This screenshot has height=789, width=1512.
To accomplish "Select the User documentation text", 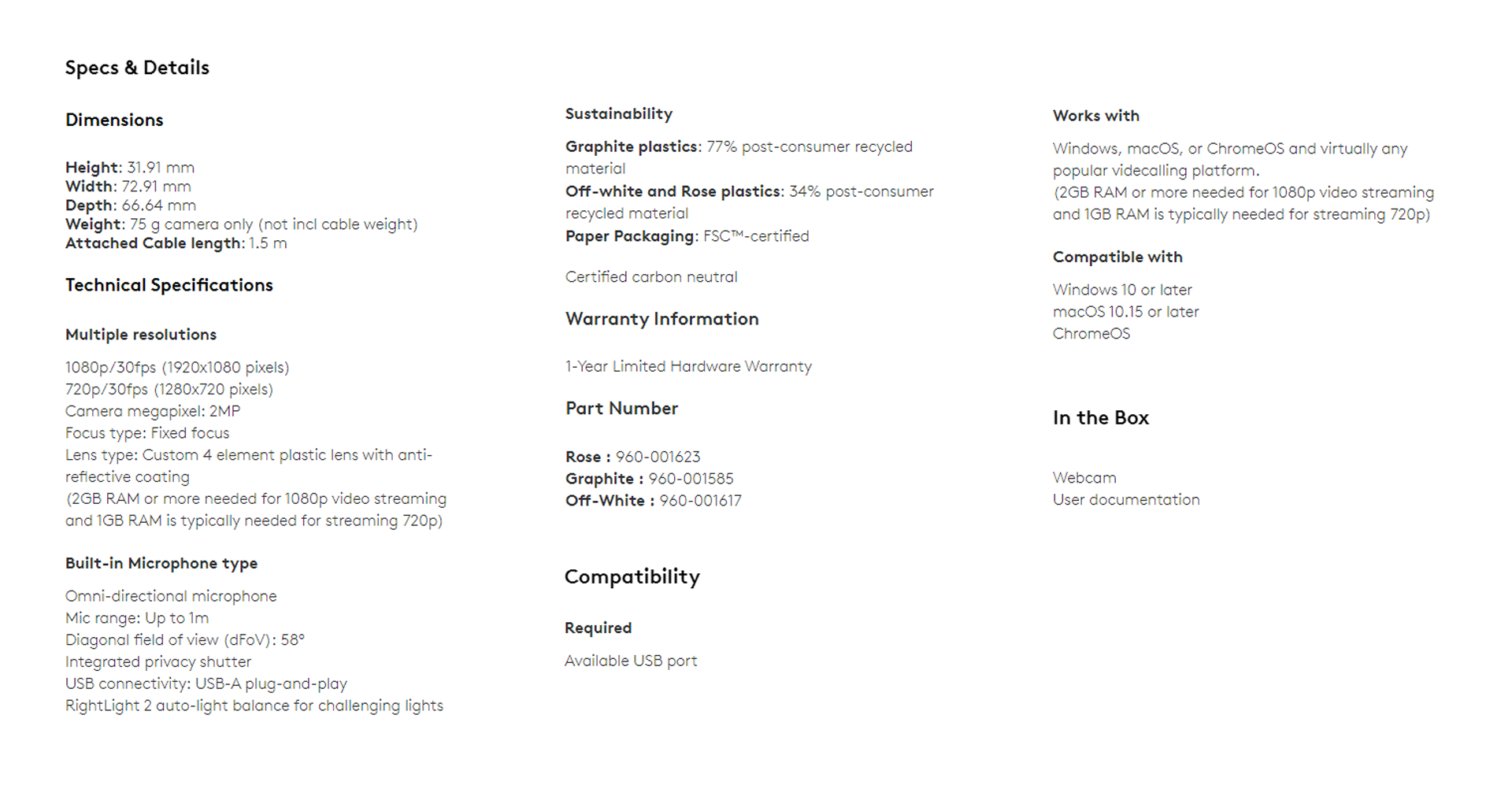I will point(1126,499).
